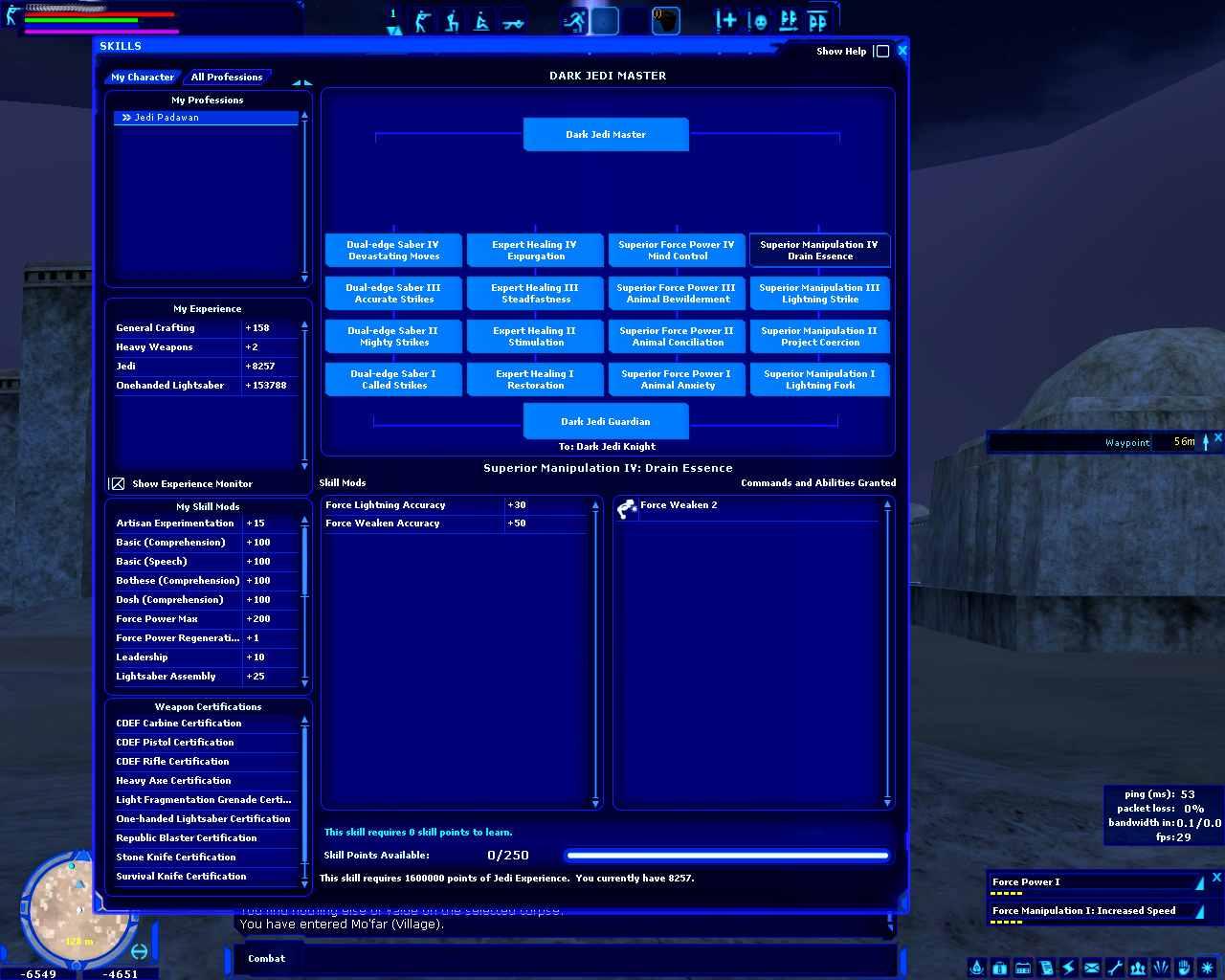Select Dual-edge Saber IV Devastating Moves
The width and height of the screenshot is (1225, 980).
point(393,251)
